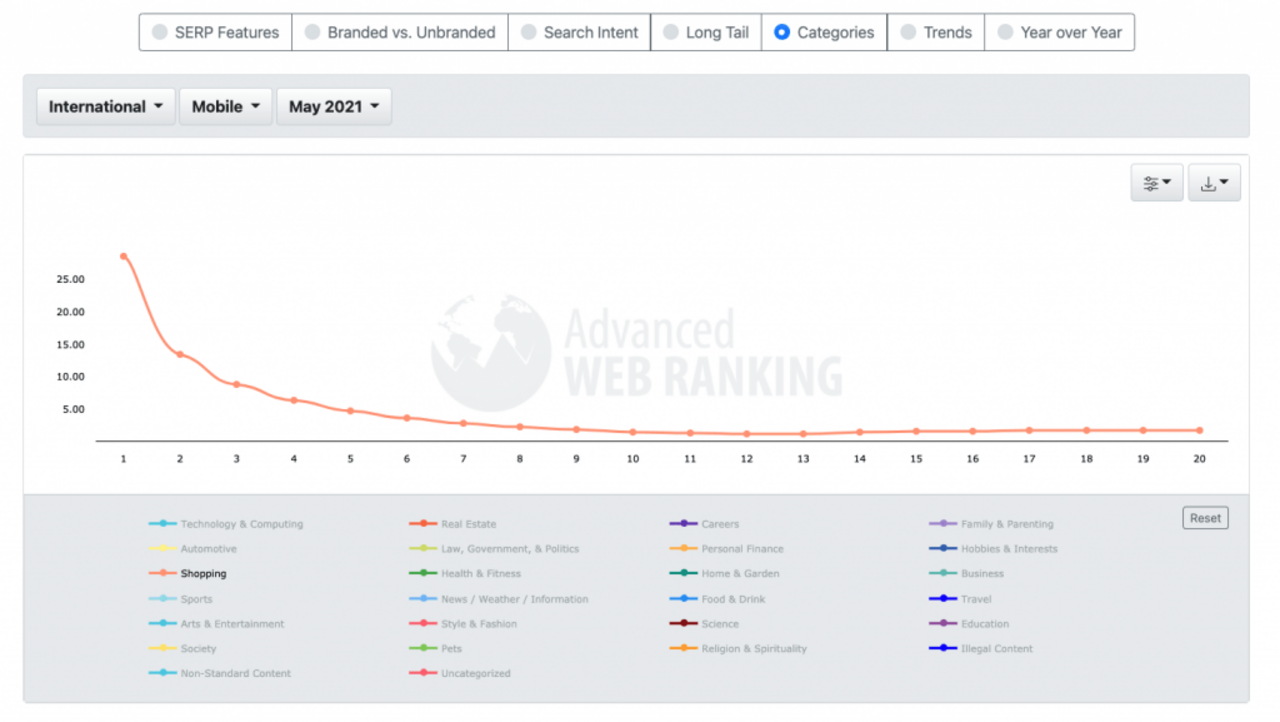This screenshot has height=722, width=1280.
Task: Open the Mobile device dropdown
Action: (x=226, y=107)
